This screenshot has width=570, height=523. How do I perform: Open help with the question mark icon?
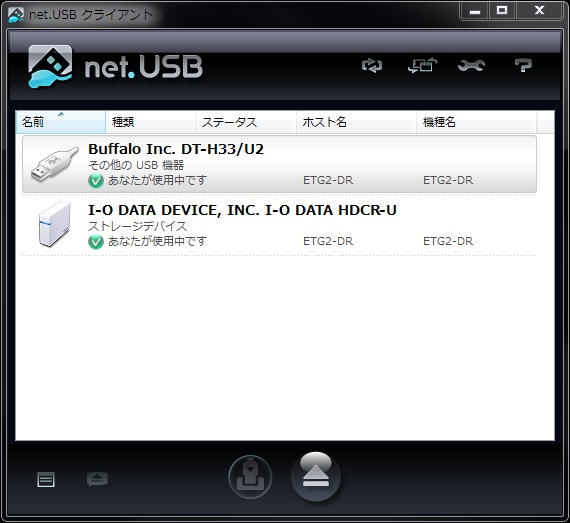point(523,65)
